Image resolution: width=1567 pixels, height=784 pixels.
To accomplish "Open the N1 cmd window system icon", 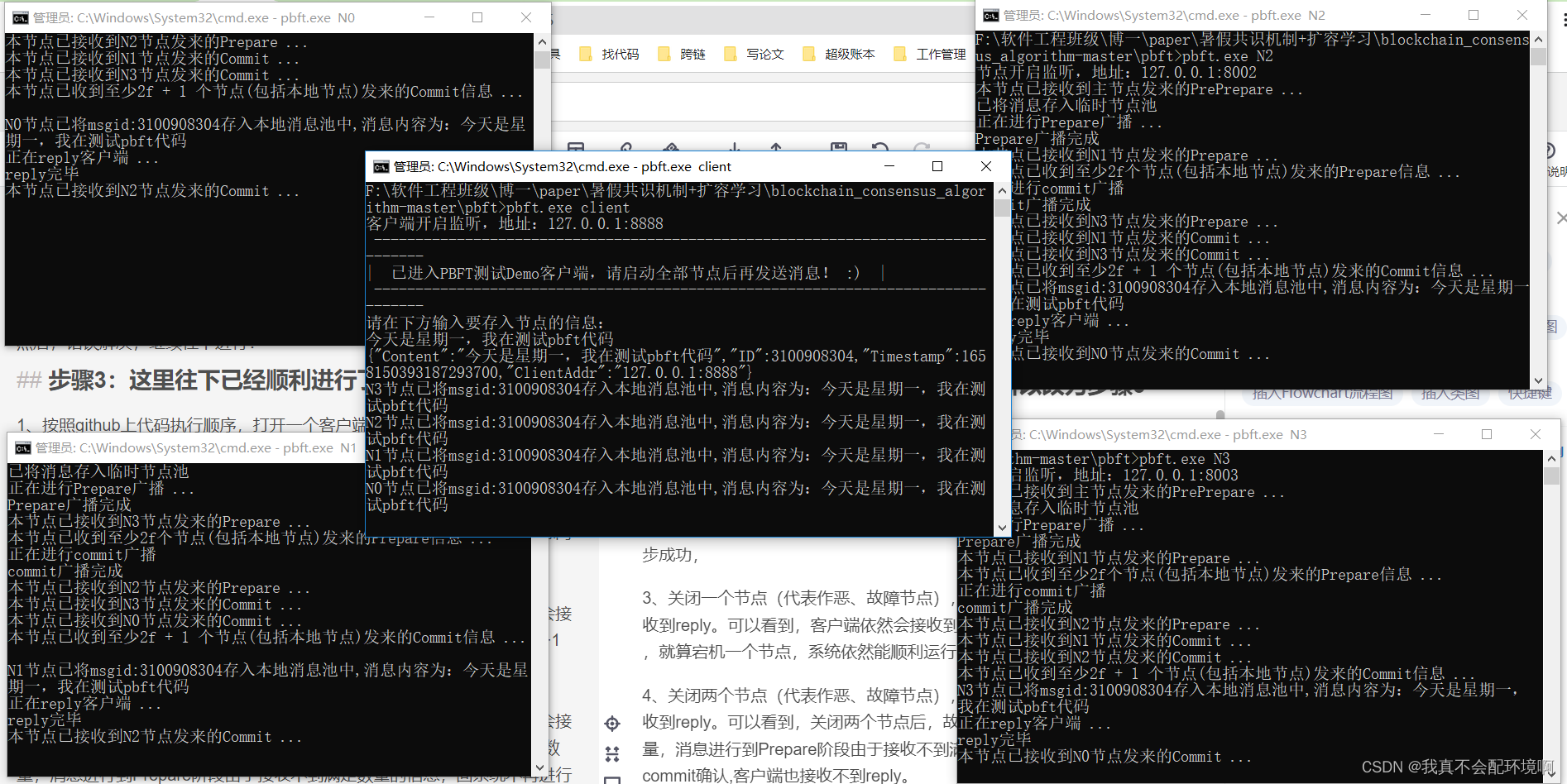I will [x=22, y=448].
